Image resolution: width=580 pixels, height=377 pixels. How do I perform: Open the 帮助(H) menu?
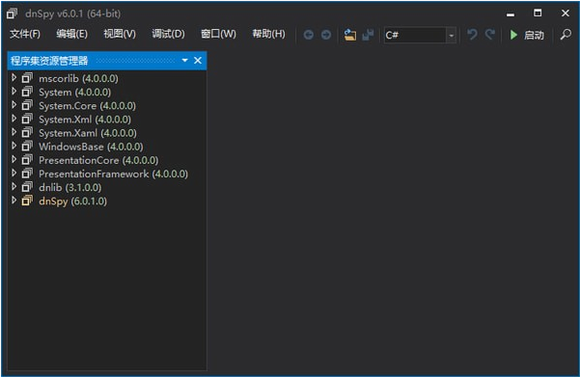pyautogui.click(x=269, y=34)
